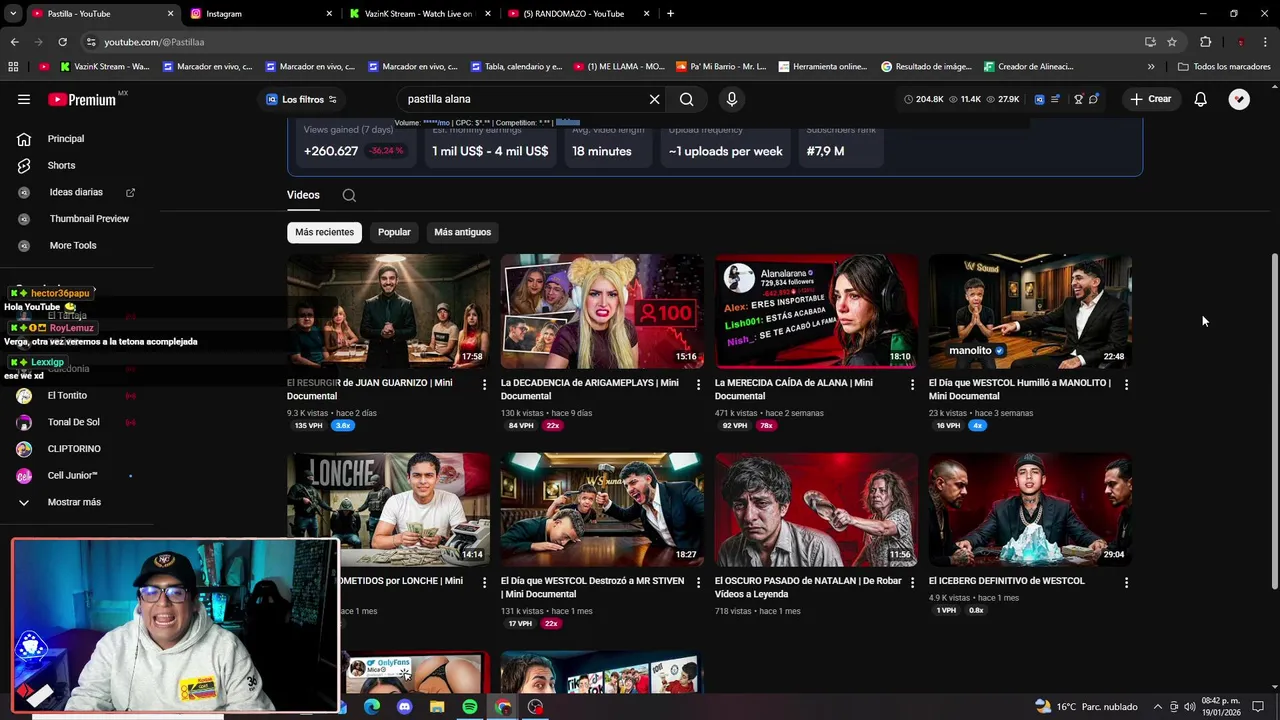
Task: Click the Crear button
Action: (x=1151, y=99)
